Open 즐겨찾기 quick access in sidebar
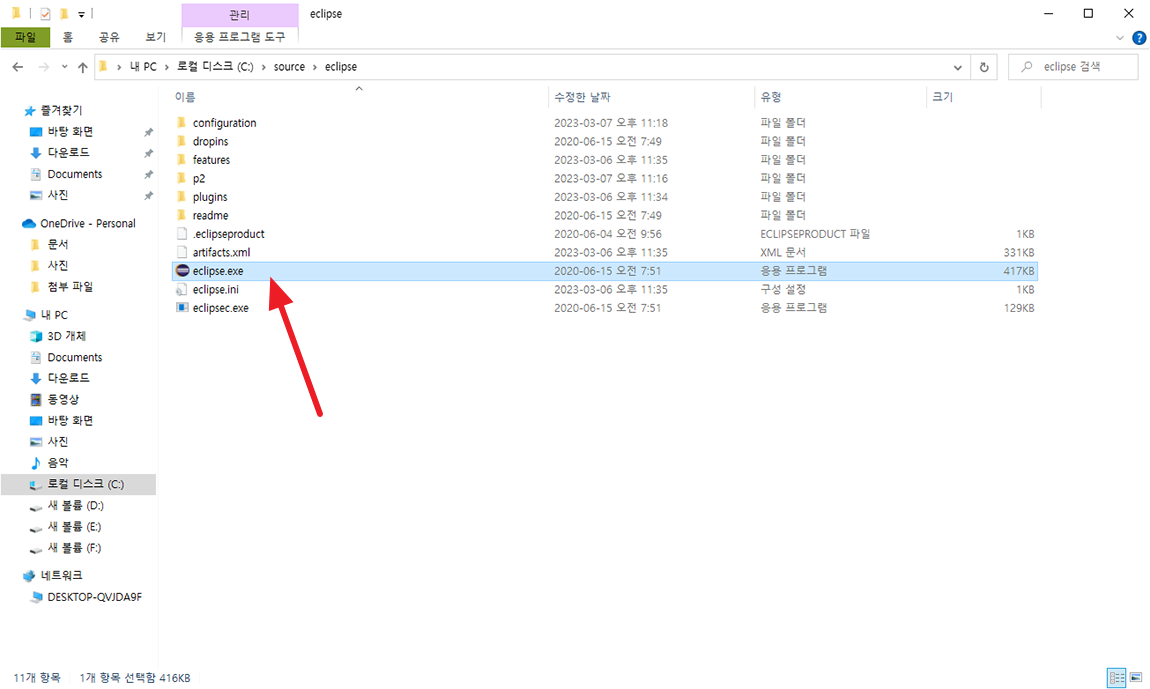Image resolution: width=1150 pixels, height=689 pixels. click(61, 110)
